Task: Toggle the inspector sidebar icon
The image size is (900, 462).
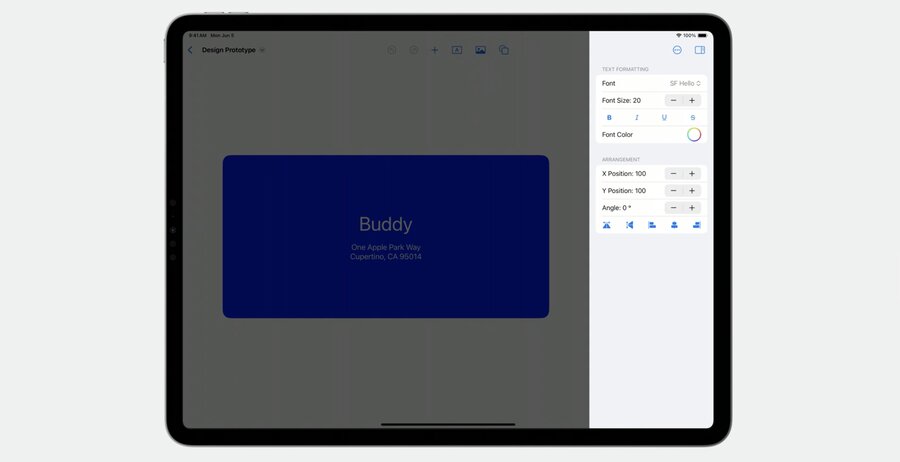Action: [x=700, y=51]
